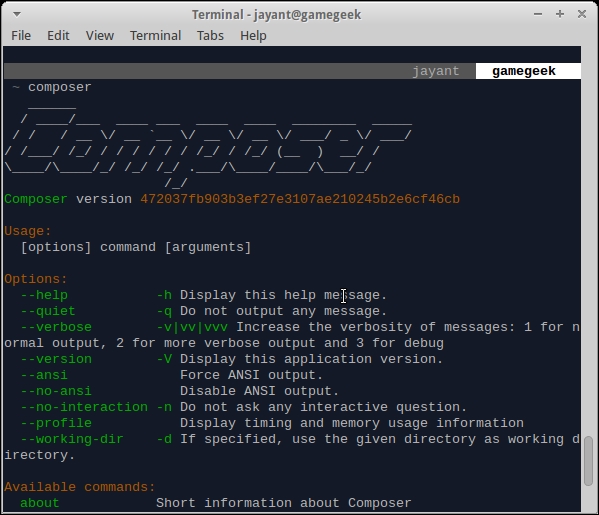Click the --working-dir option text
The height and width of the screenshot is (515, 599).
(x=72, y=439)
